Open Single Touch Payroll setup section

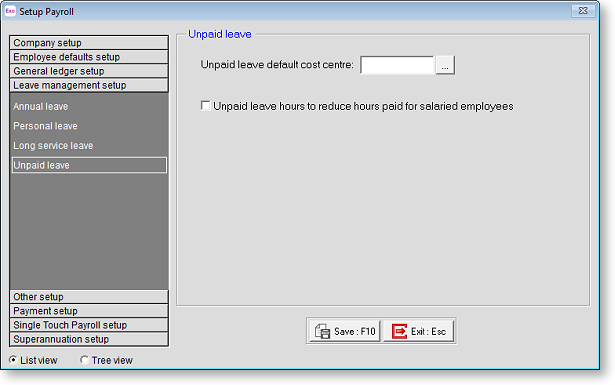coord(89,325)
